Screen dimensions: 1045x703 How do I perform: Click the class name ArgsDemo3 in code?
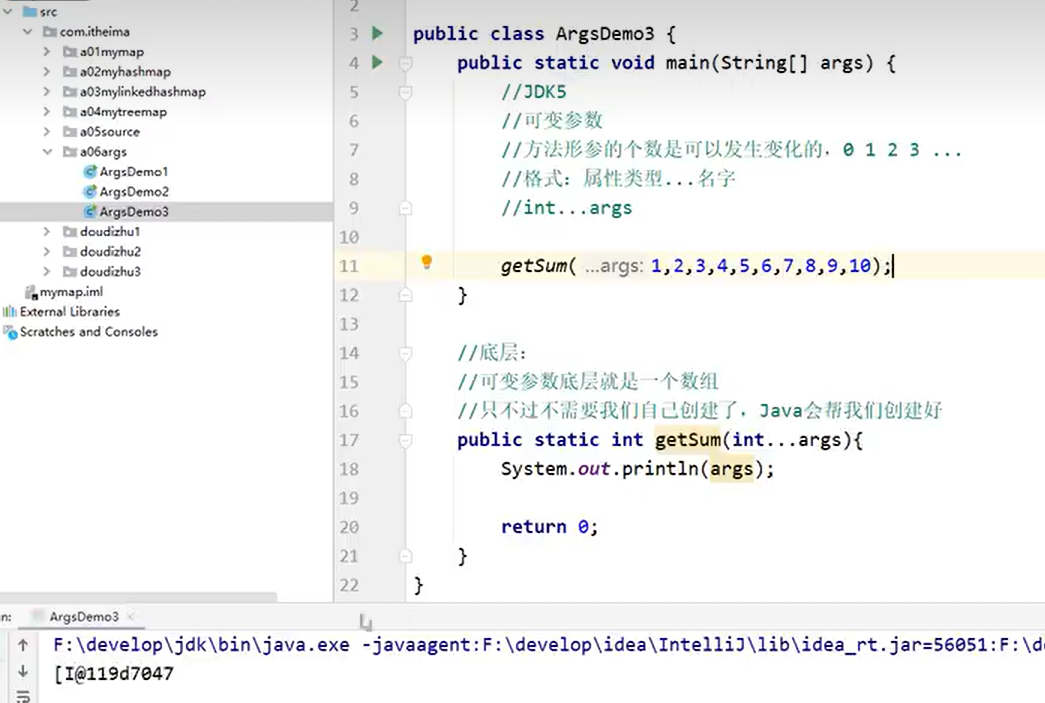tap(605, 34)
